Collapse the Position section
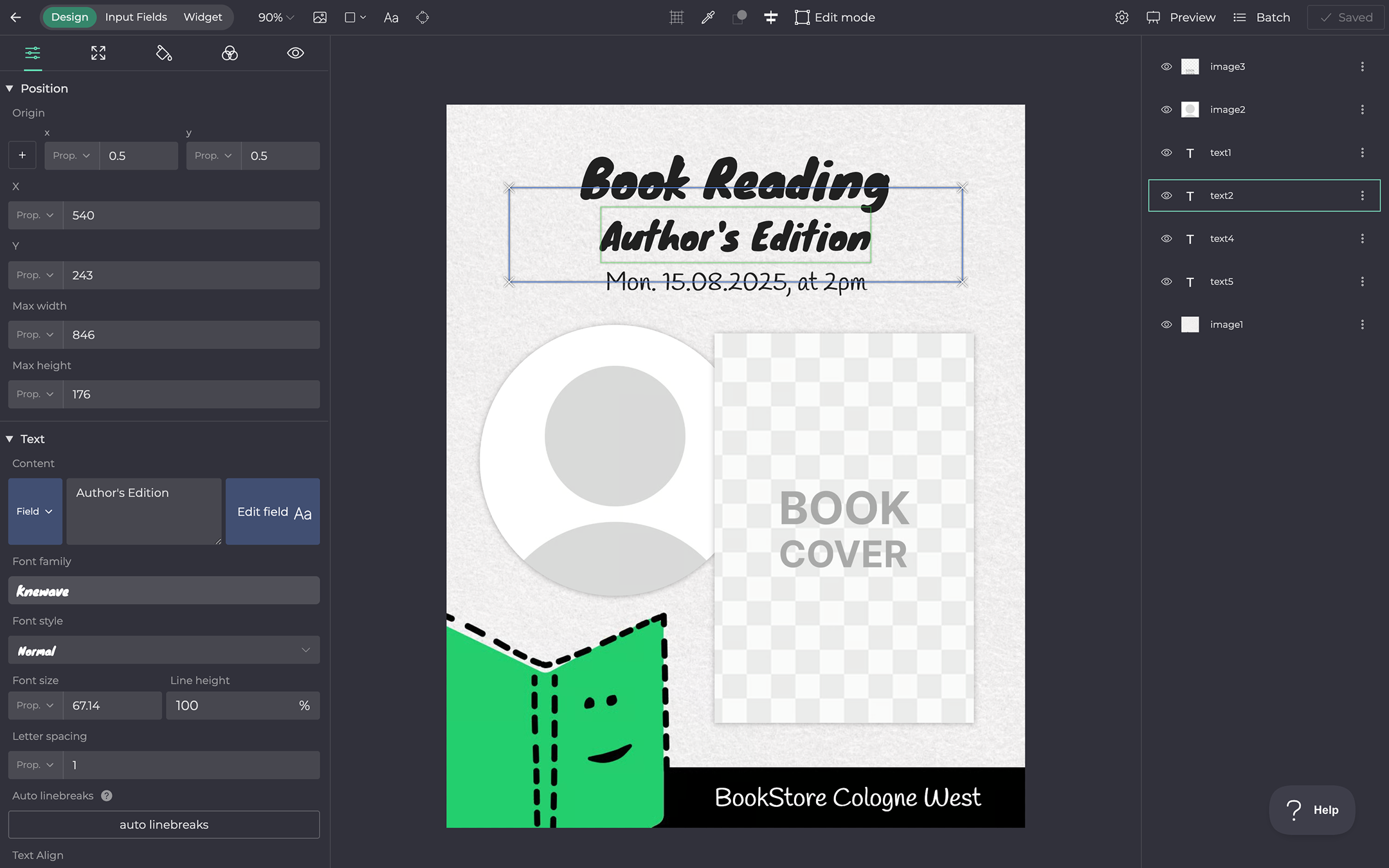 point(10,89)
